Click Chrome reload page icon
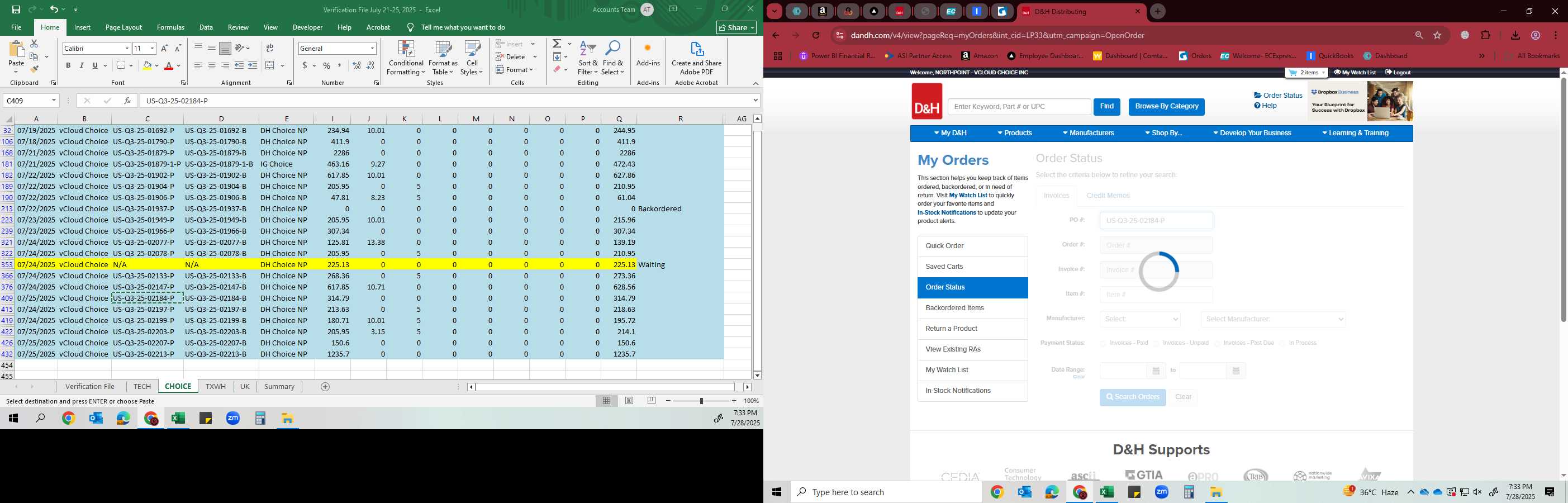This screenshot has height=503, width=1568. [816, 35]
